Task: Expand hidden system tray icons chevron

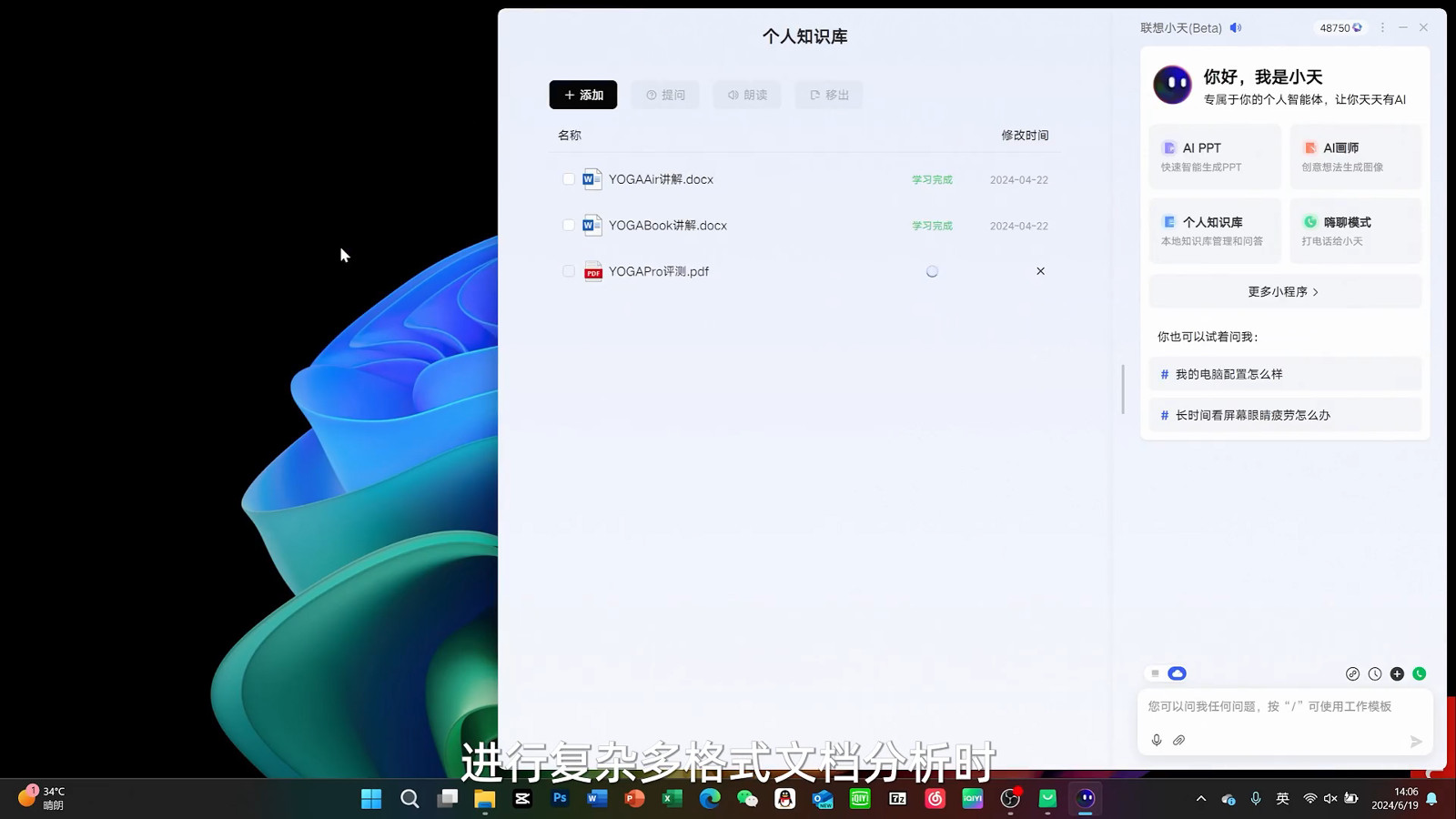Action: point(1201,799)
